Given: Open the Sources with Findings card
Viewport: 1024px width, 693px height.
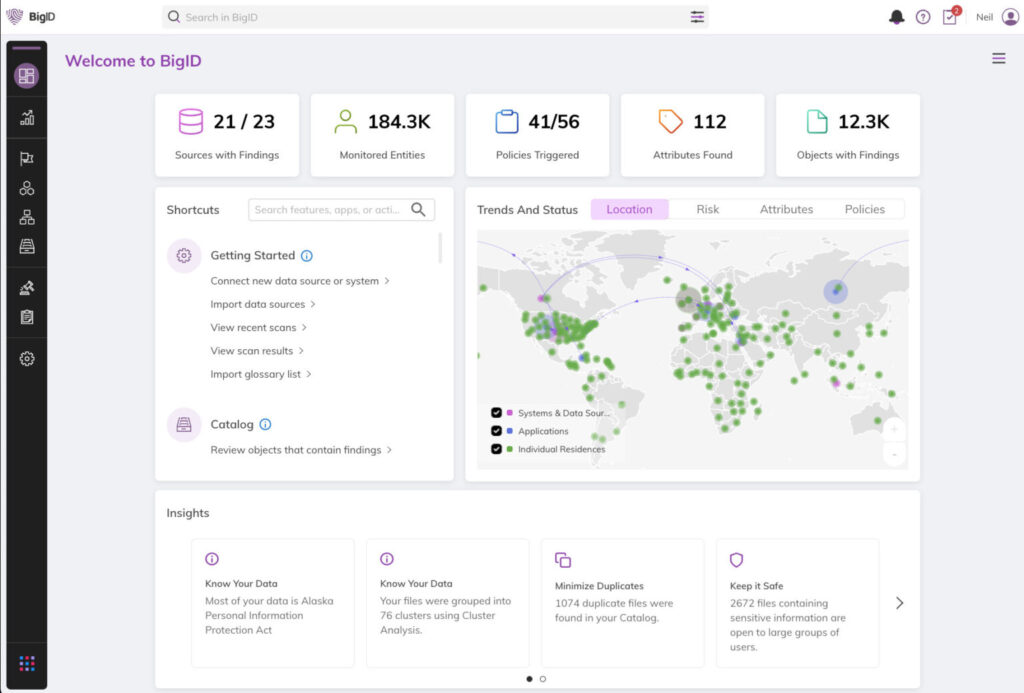Looking at the screenshot, I should tap(227, 135).
